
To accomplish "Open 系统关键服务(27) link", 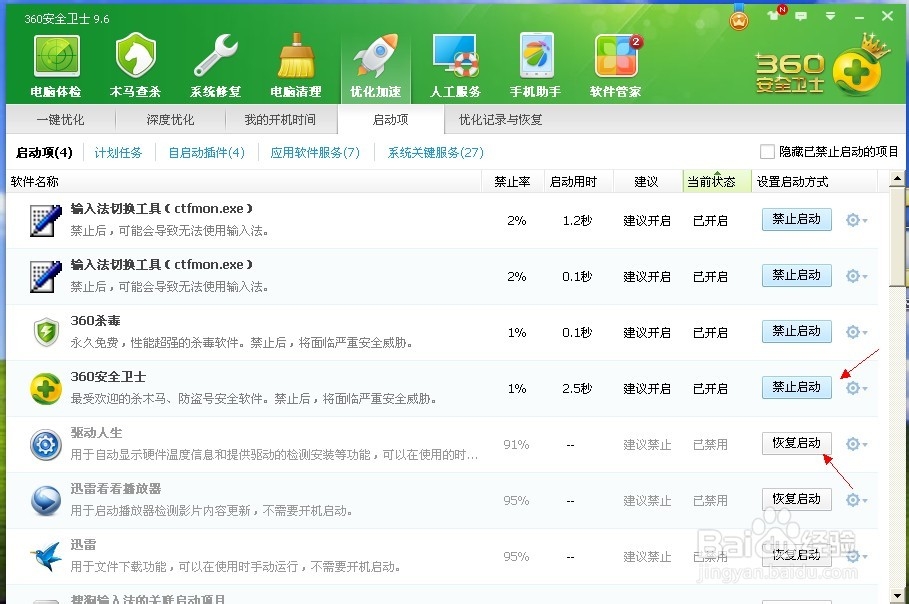I will 435,152.
